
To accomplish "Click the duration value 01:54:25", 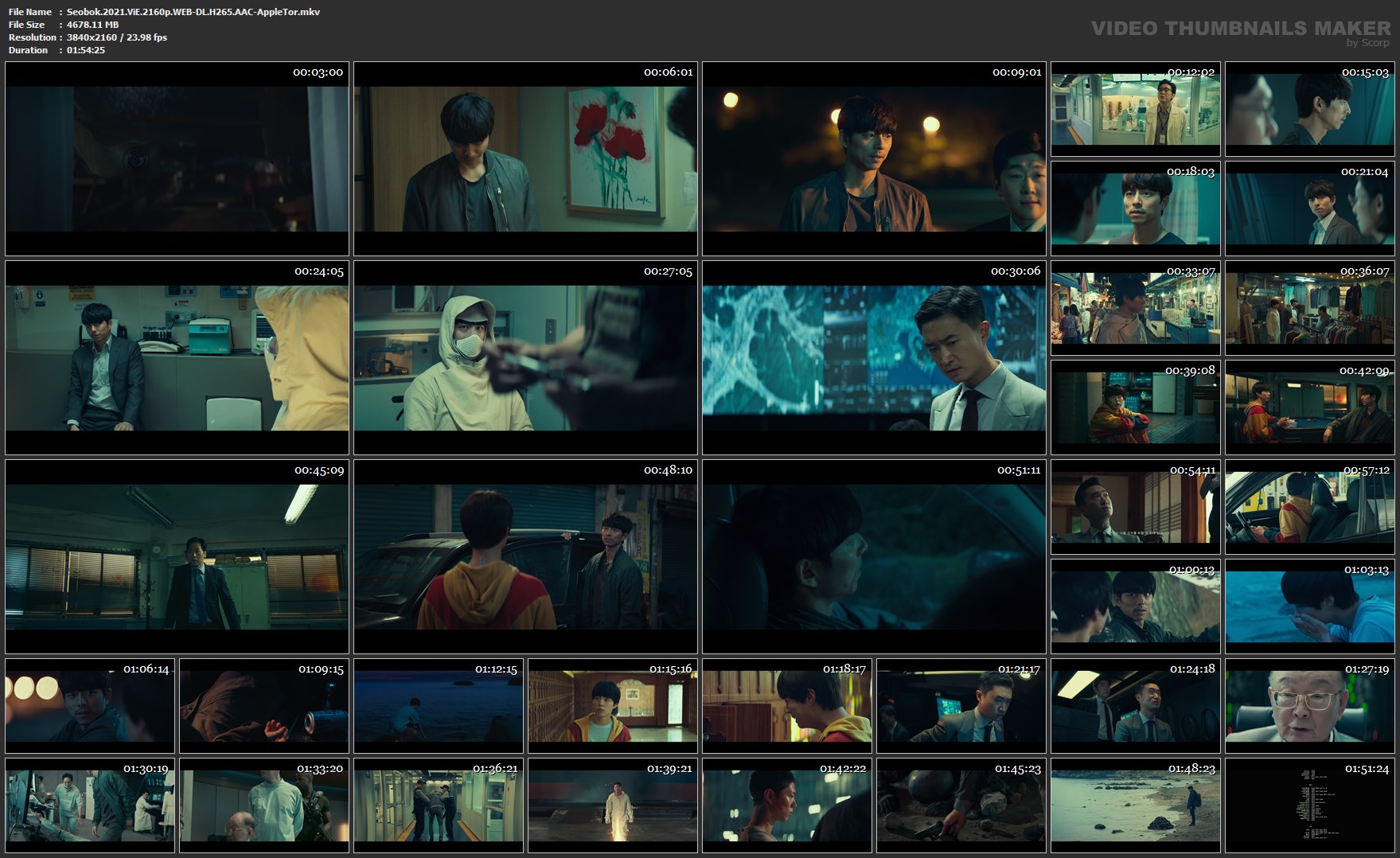I will 86,50.
